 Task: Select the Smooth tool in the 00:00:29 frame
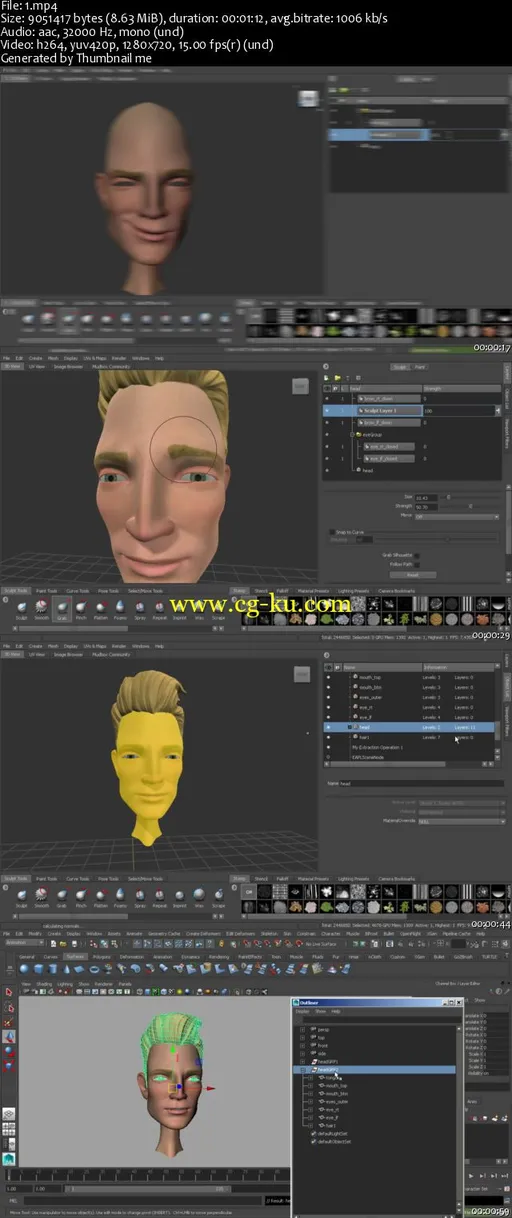coord(41,607)
